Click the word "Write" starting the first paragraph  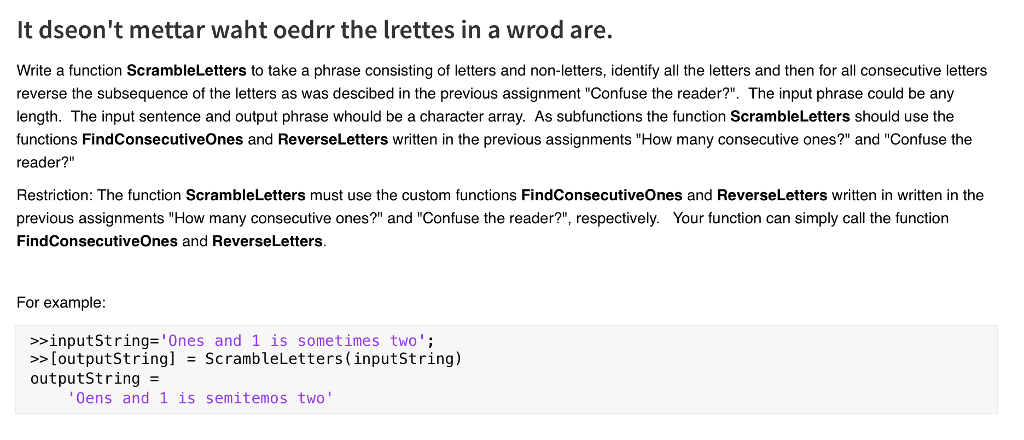36,70
